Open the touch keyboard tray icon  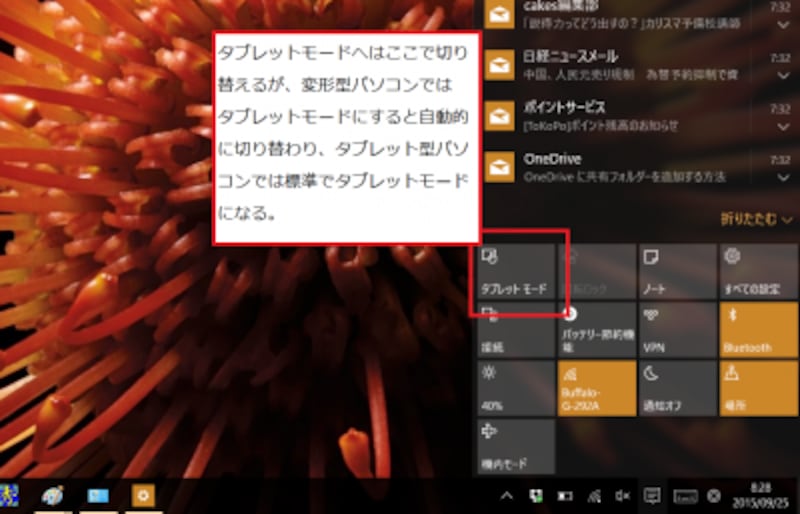685,496
